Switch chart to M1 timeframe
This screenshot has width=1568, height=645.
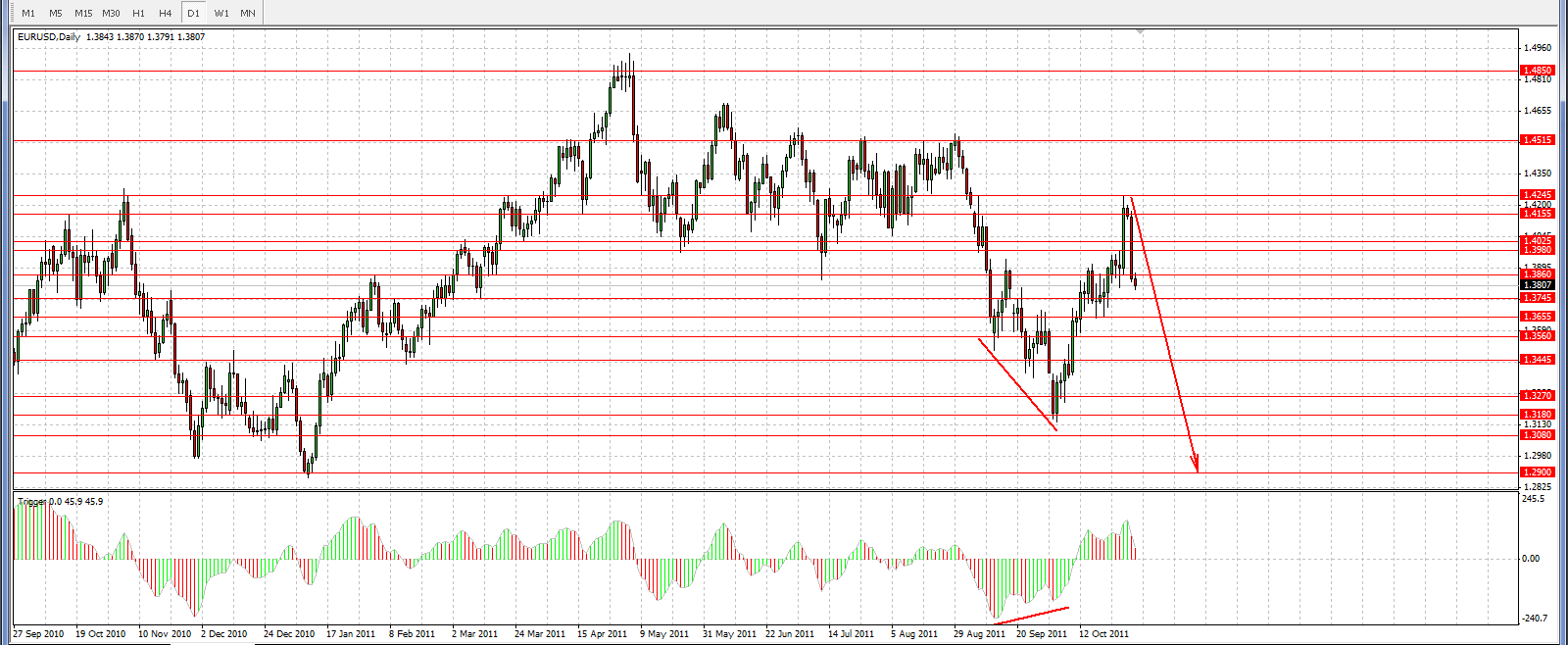point(28,13)
